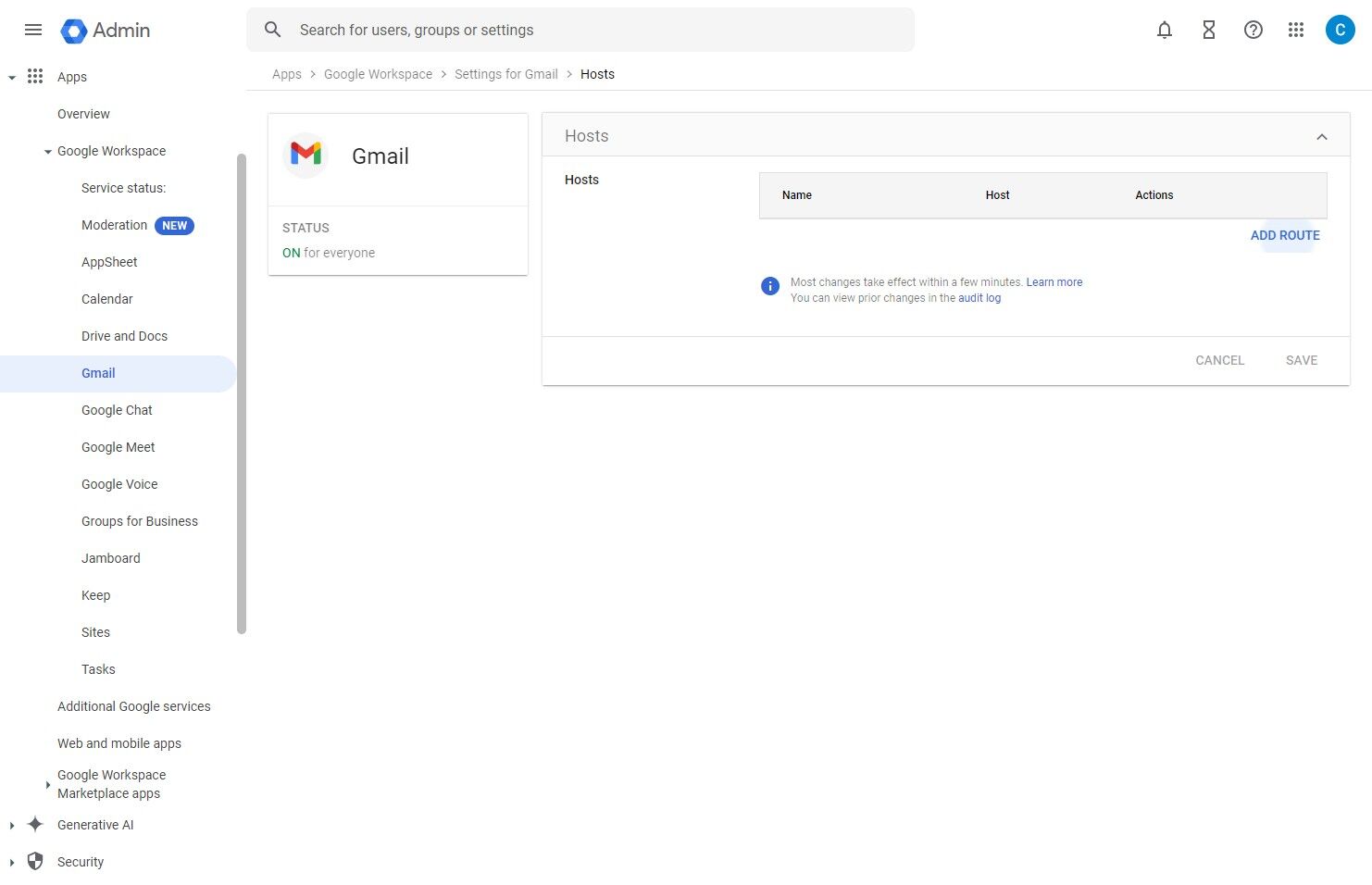The image size is (1372, 885).
Task: Open Sites in the sidebar
Action: tap(95, 632)
